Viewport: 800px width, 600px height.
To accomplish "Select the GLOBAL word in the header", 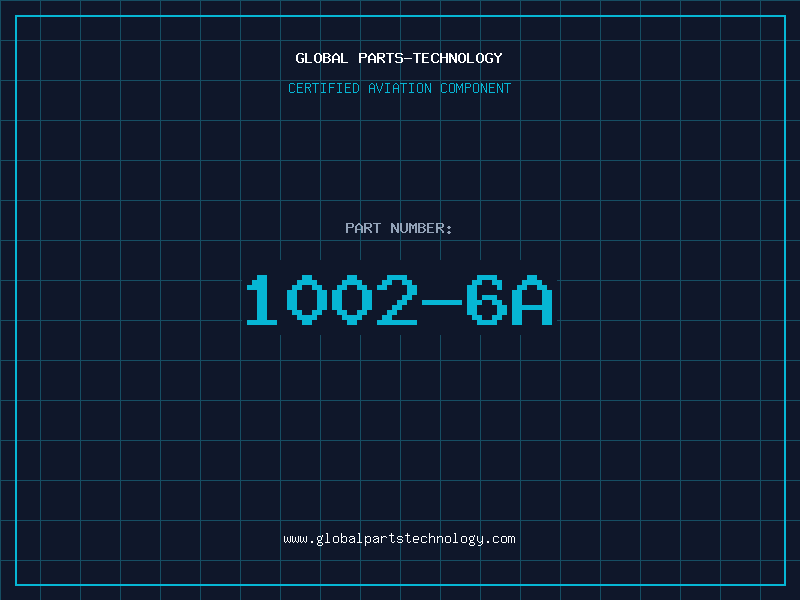I will pyautogui.click(x=322, y=58).
